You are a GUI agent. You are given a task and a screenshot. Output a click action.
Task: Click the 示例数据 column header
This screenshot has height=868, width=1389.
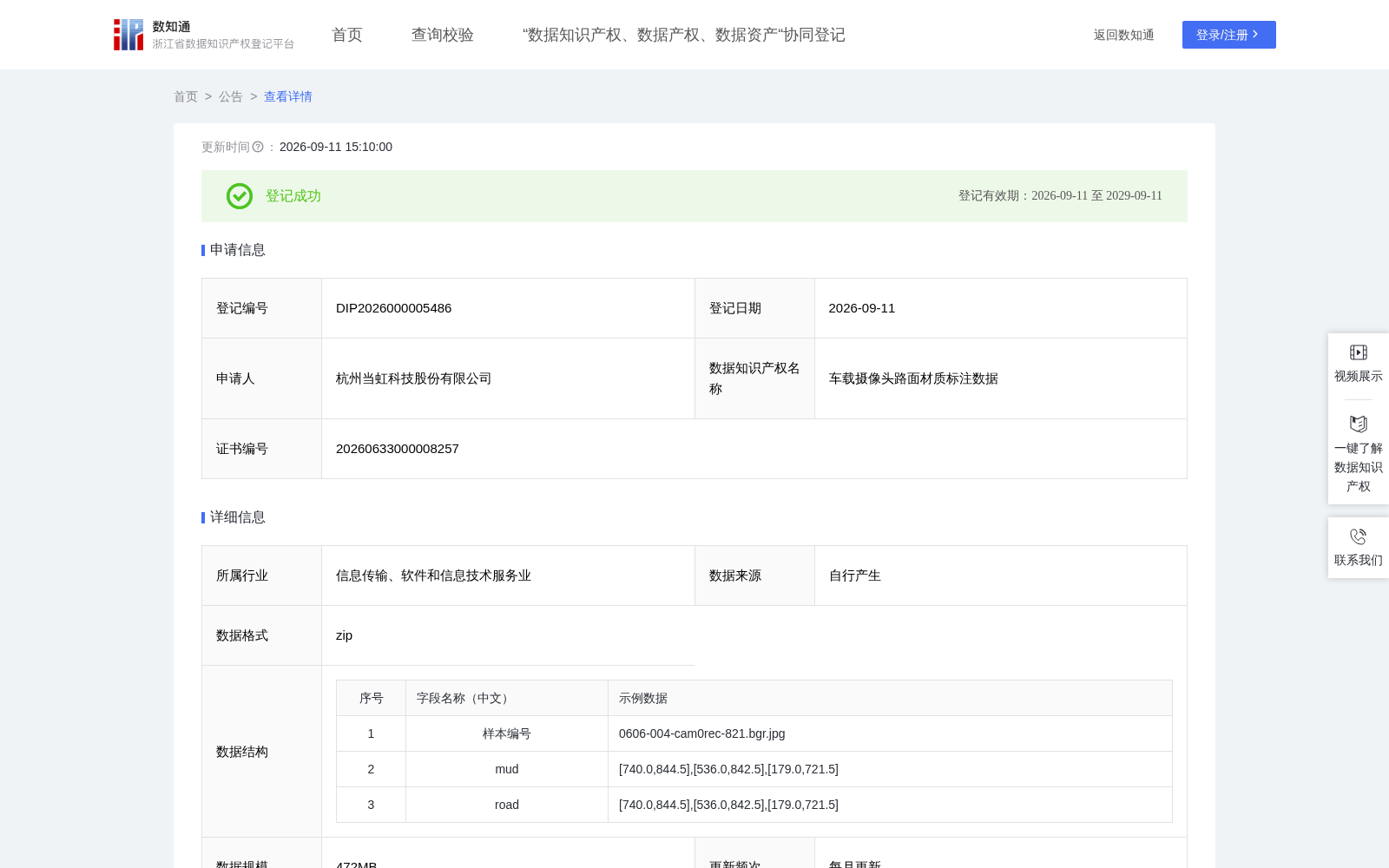pos(643,698)
